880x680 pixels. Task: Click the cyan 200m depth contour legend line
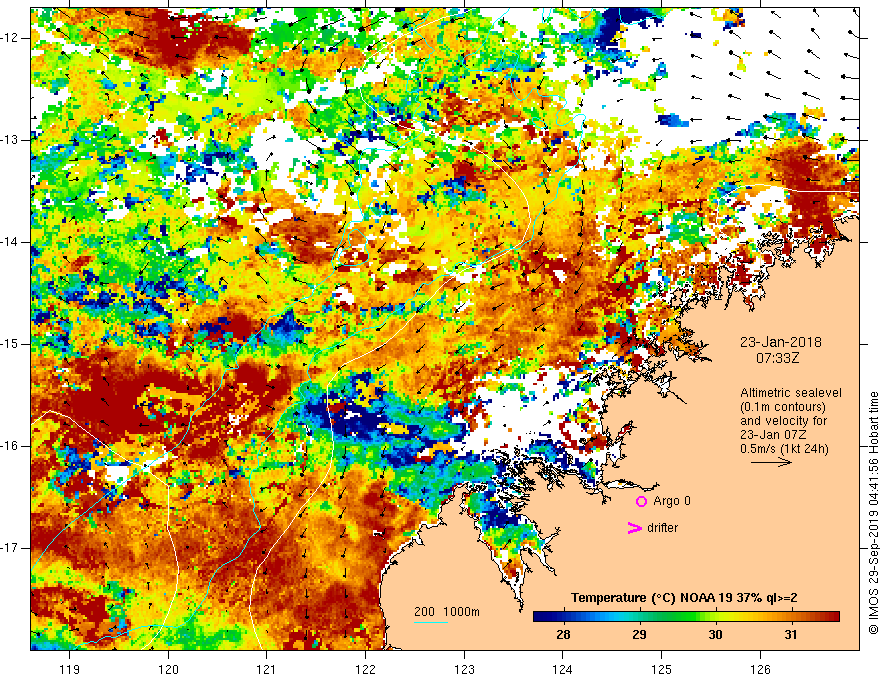pos(431,622)
